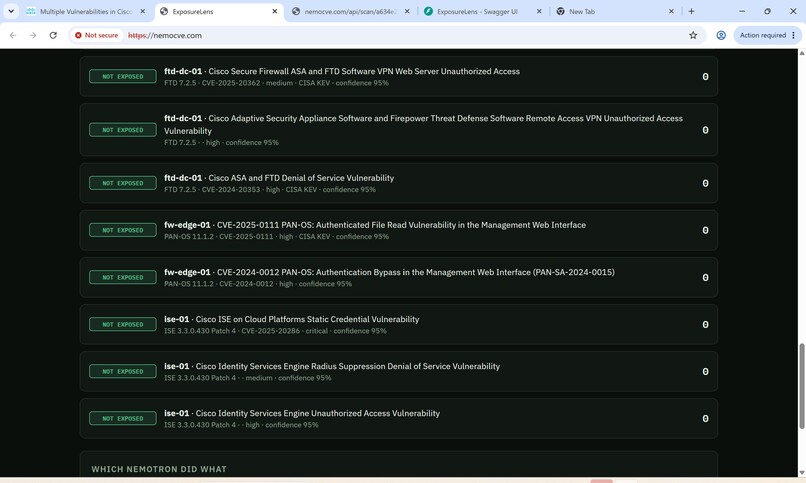Switch to Multiple Vulnerabilities in Cisco tab
This screenshot has width=806, height=483.
[85, 11]
